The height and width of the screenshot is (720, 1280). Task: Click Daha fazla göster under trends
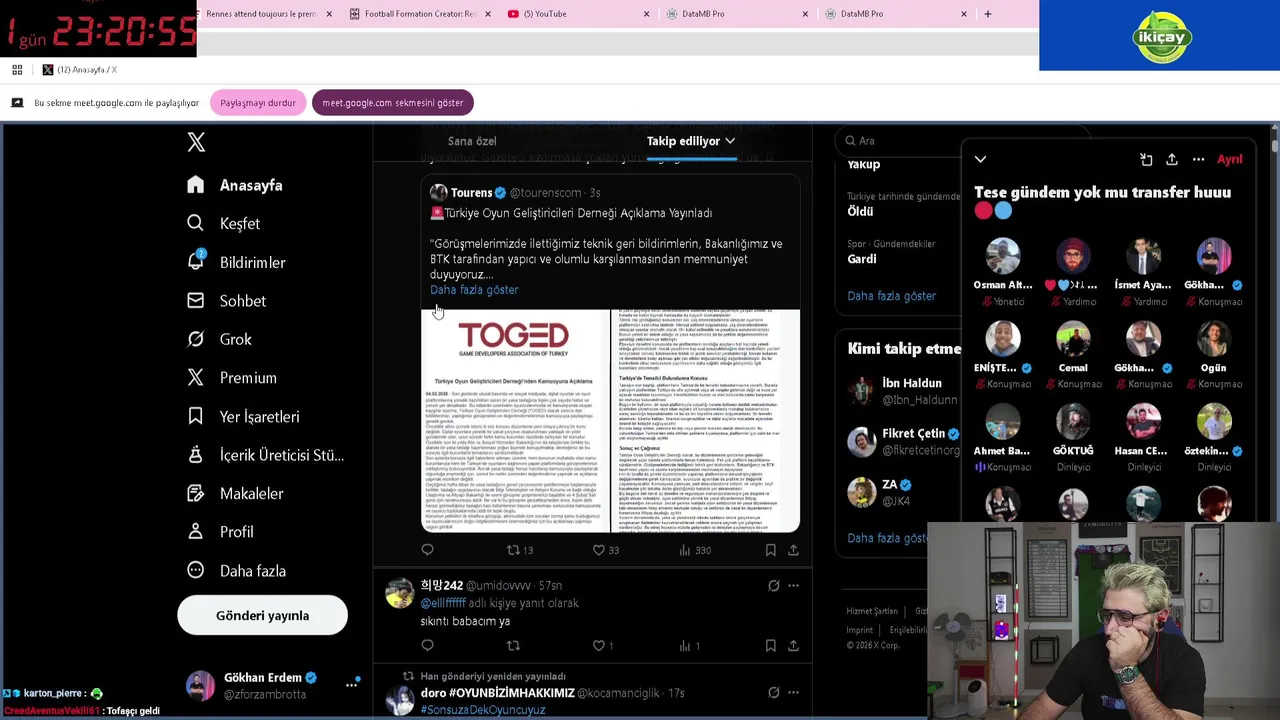pyautogui.click(x=891, y=296)
